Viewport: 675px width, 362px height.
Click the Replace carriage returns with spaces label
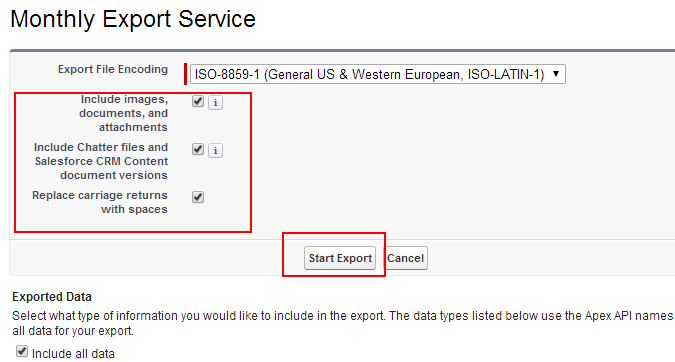click(x=100, y=202)
